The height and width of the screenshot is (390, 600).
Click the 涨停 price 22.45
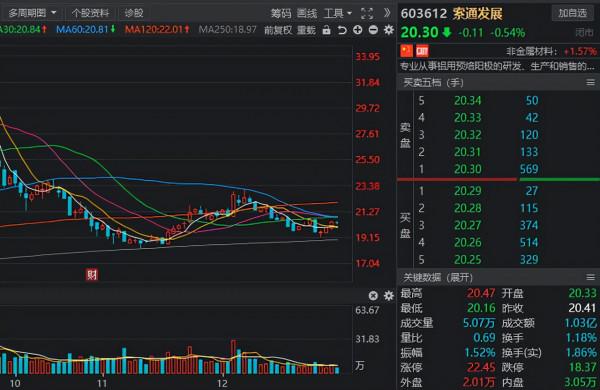click(481, 367)
